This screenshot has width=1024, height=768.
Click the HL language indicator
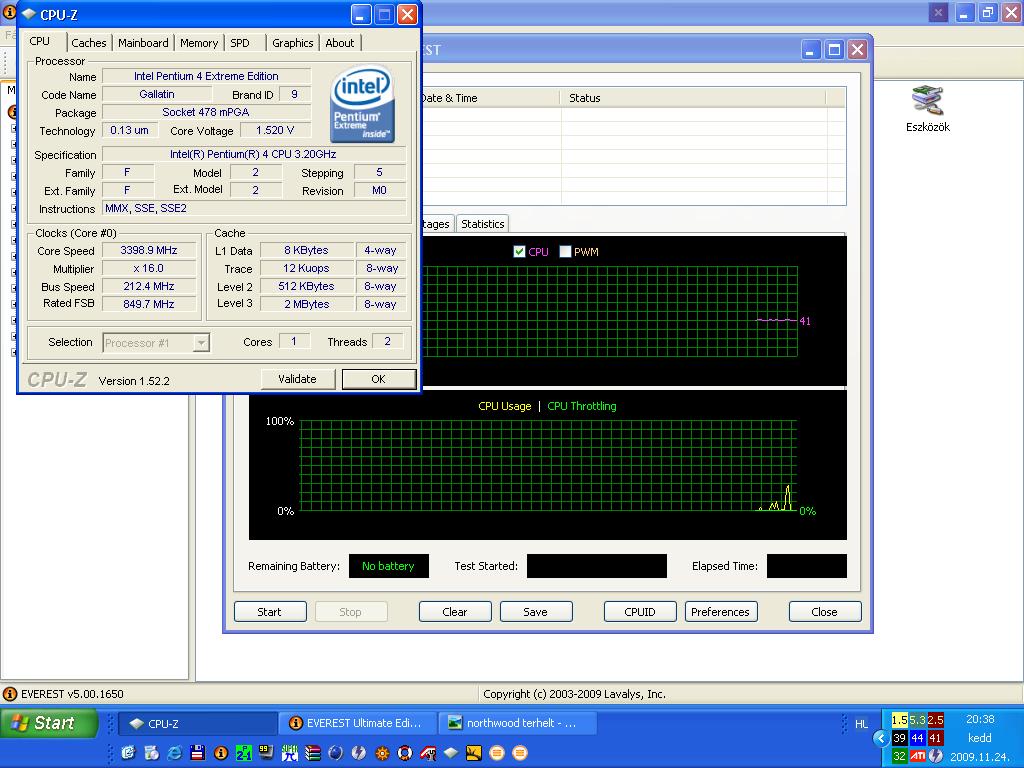[x=861, y=724]
